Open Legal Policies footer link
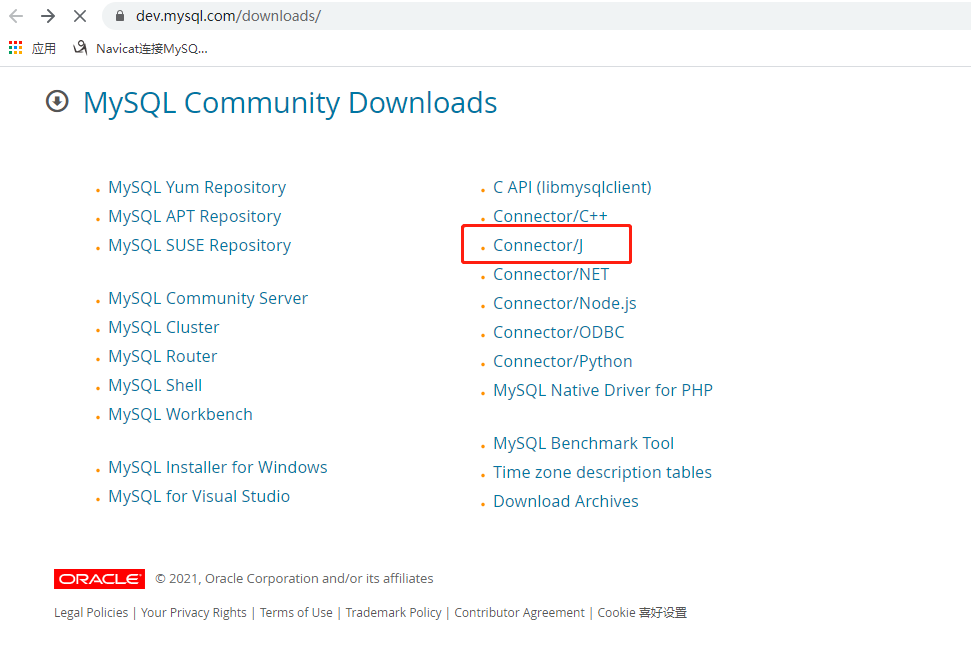971x662 pixels. 90,612
